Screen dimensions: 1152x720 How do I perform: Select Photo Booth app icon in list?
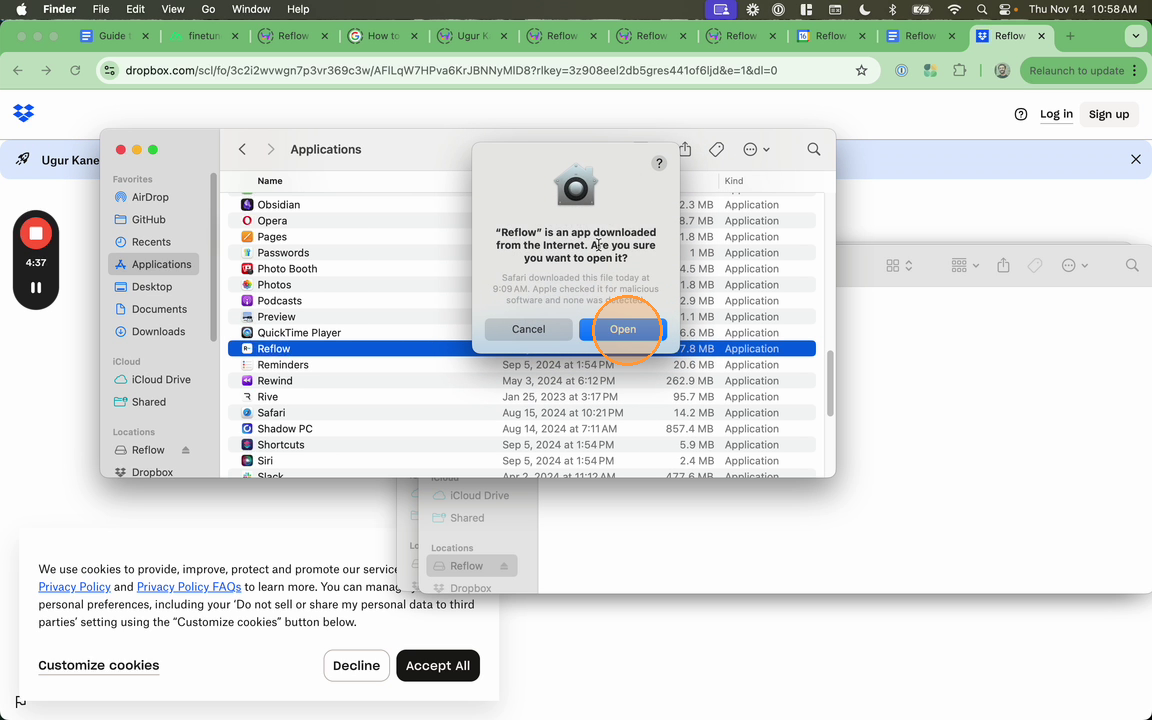click(x=247, y=269)
